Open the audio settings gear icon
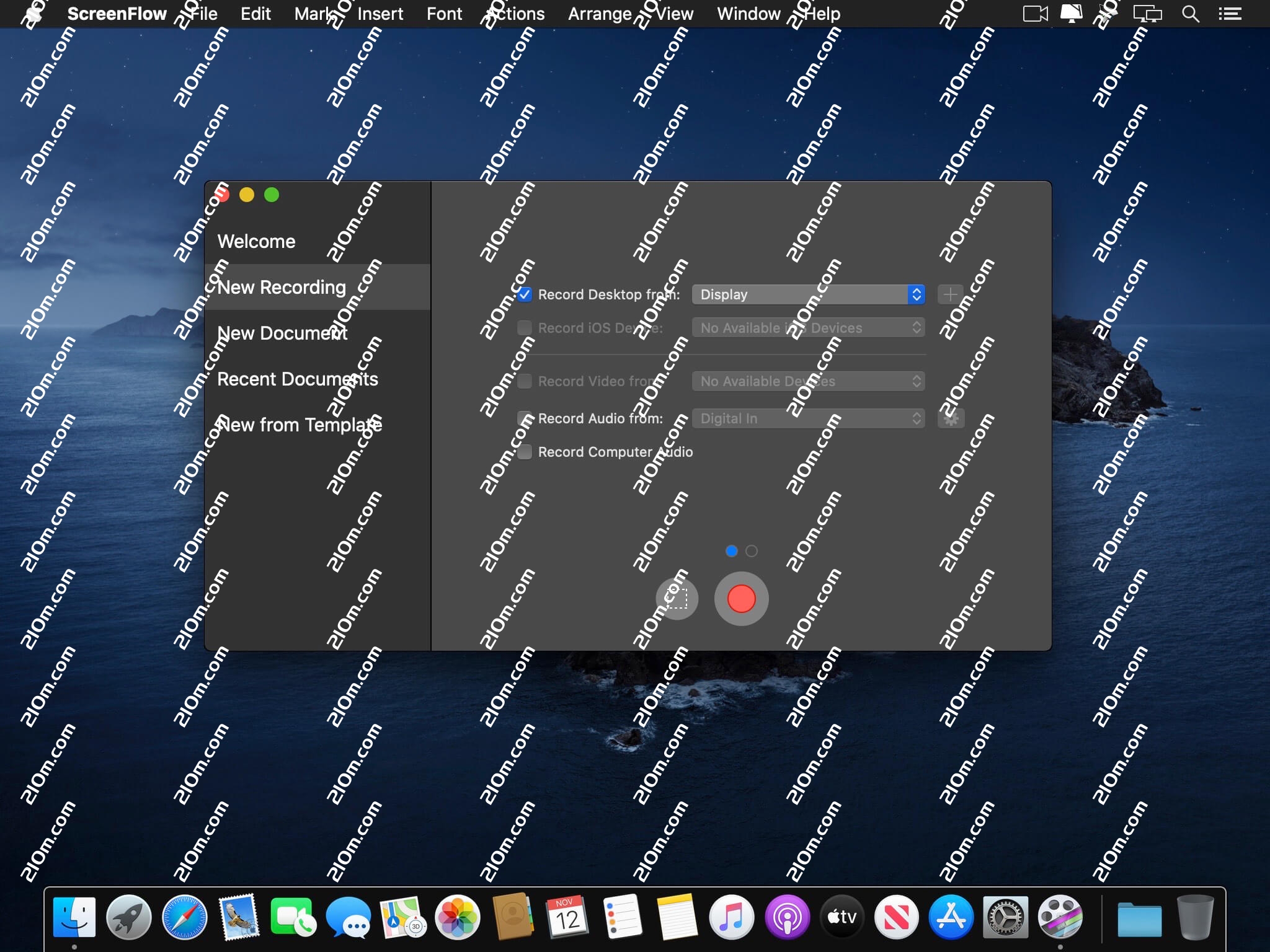1270x952 pixels. tap(950, 418)
